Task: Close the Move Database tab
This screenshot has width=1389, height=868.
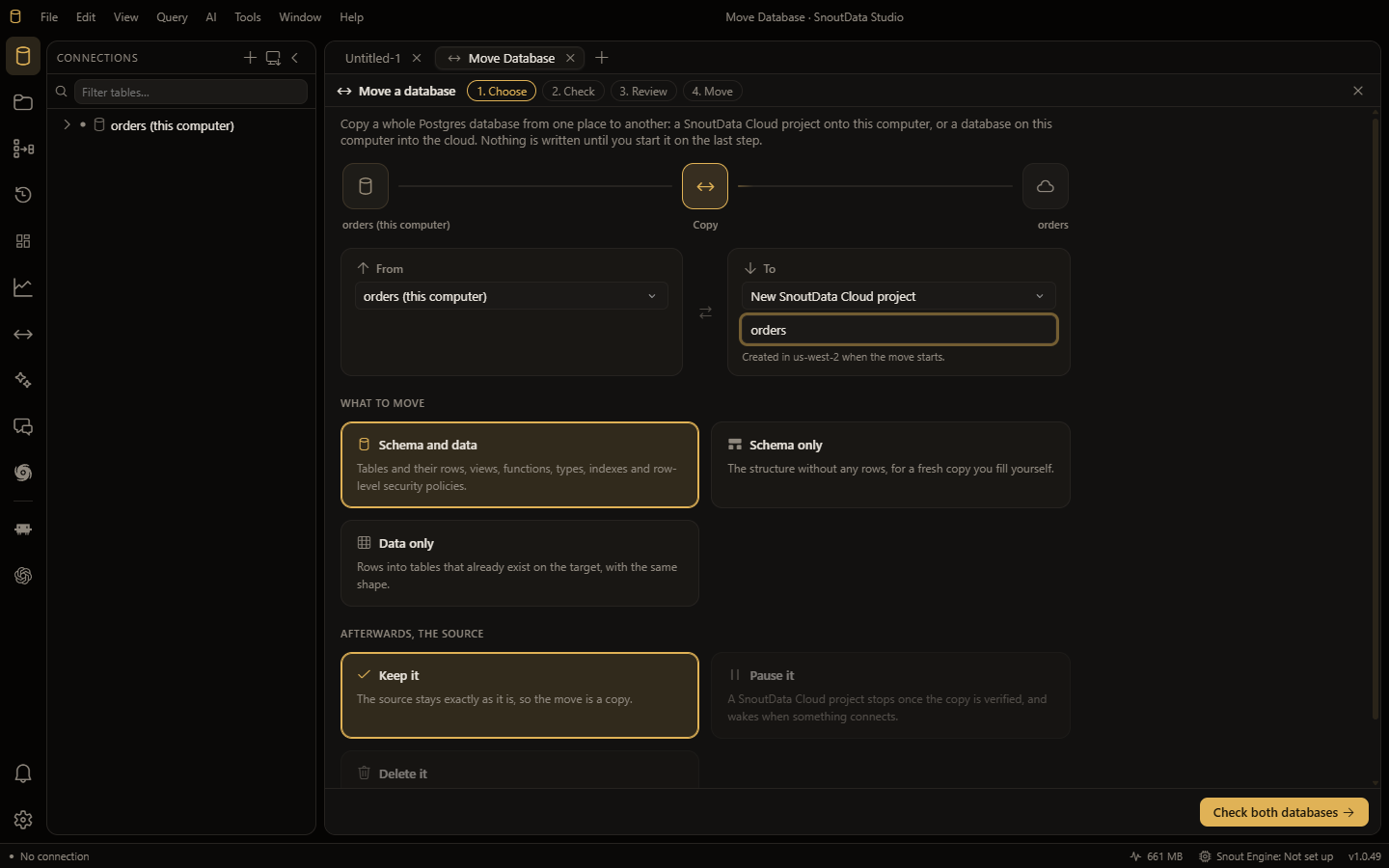Action: point(570,58)
